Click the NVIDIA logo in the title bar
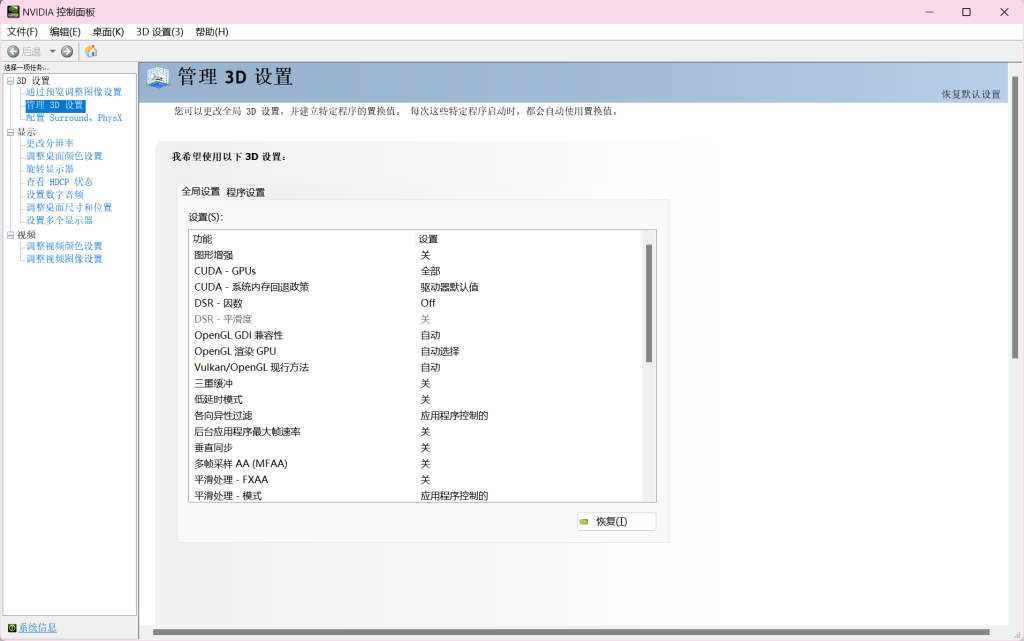 tap(12, 12)
